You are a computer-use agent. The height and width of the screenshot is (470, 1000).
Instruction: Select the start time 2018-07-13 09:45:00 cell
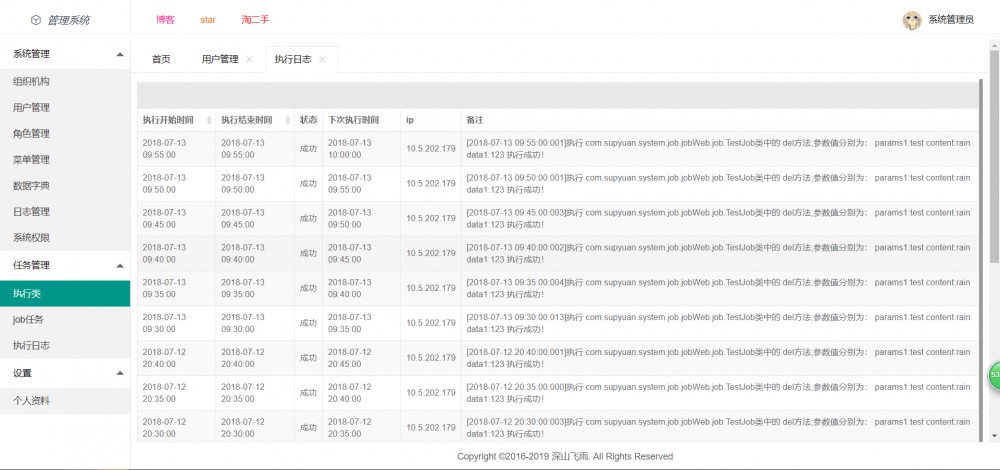pyautogui.click(x=177, y=219)
